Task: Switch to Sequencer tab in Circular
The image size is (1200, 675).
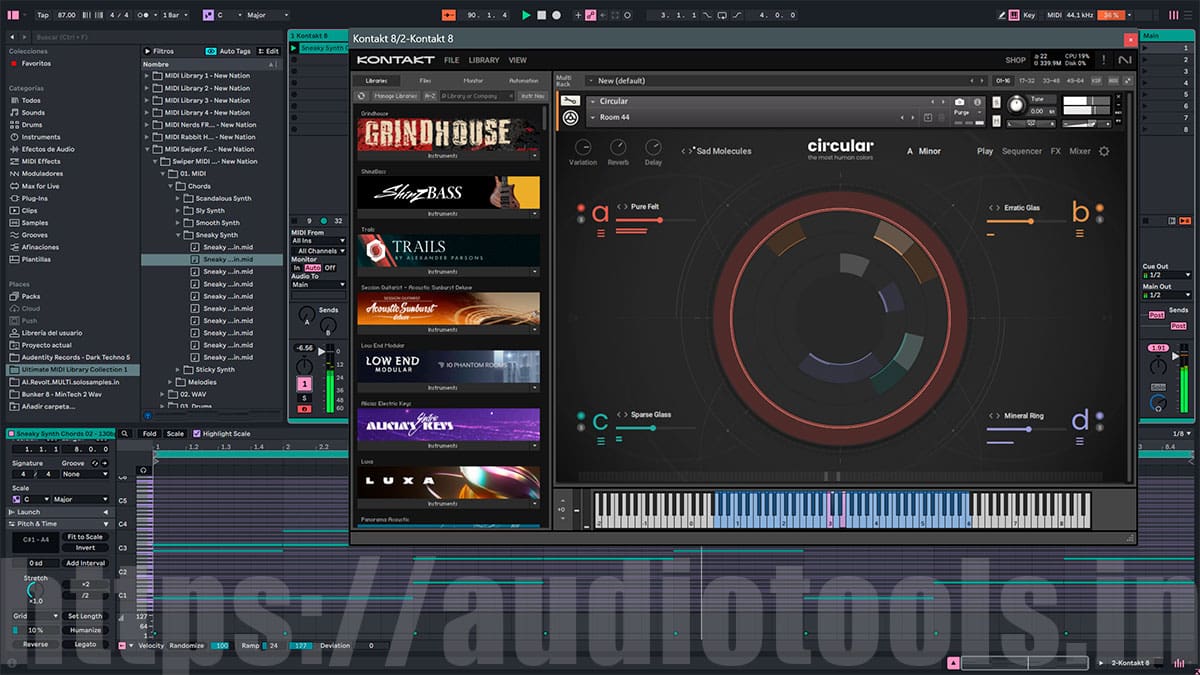Action: (x=1022, y=151)
